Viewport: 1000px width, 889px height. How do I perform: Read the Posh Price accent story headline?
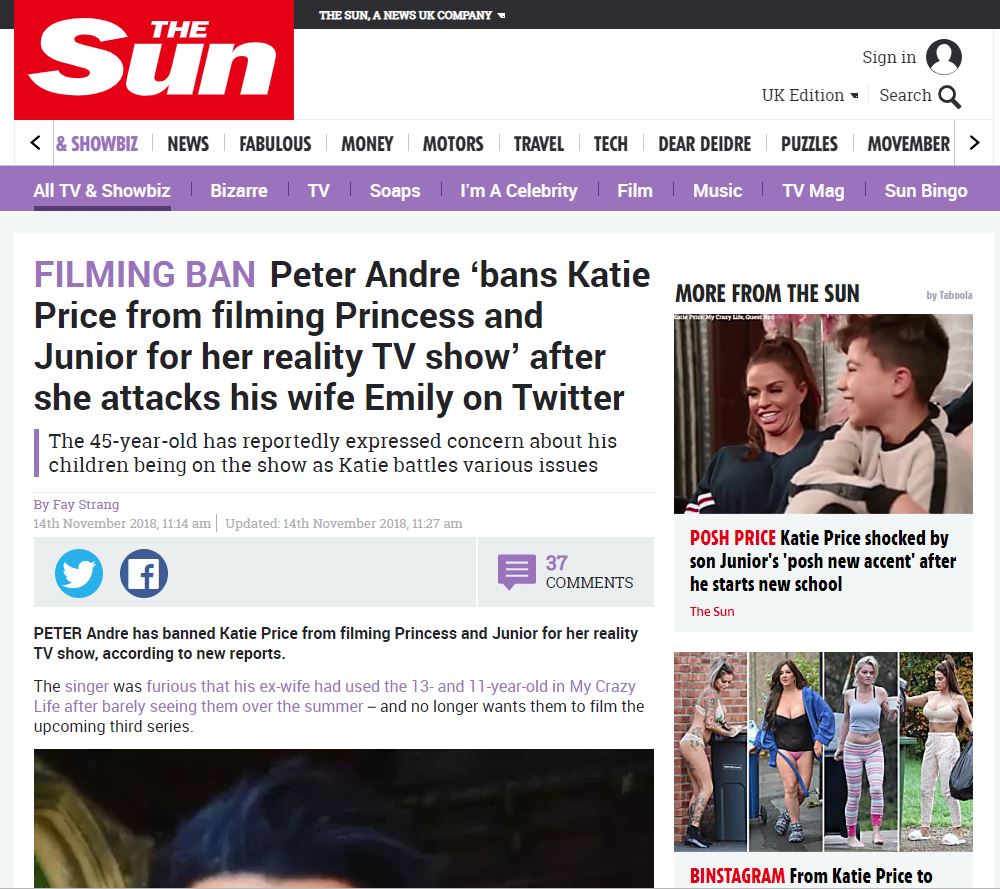822,561
